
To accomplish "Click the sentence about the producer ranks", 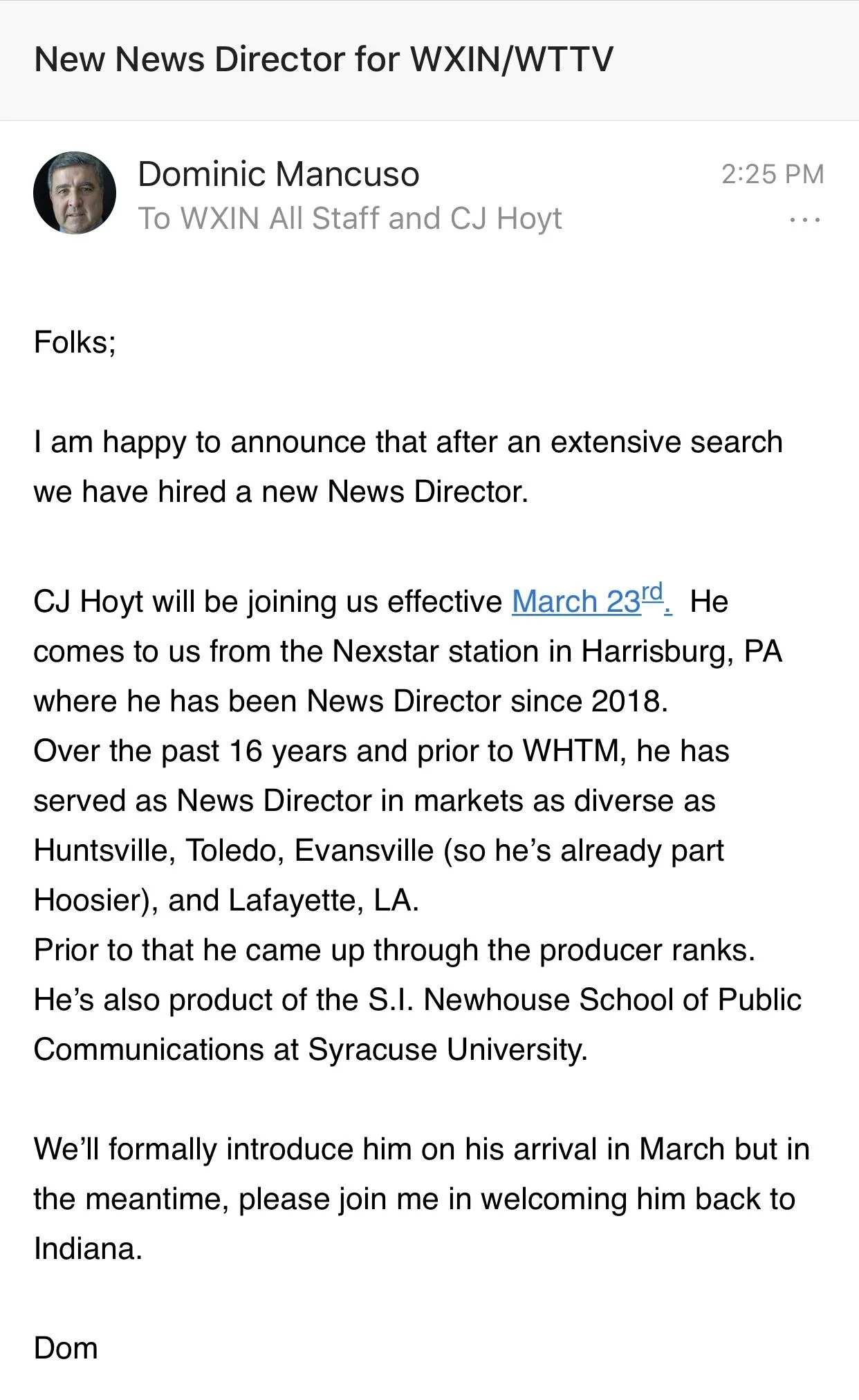I will click(394, 951).
